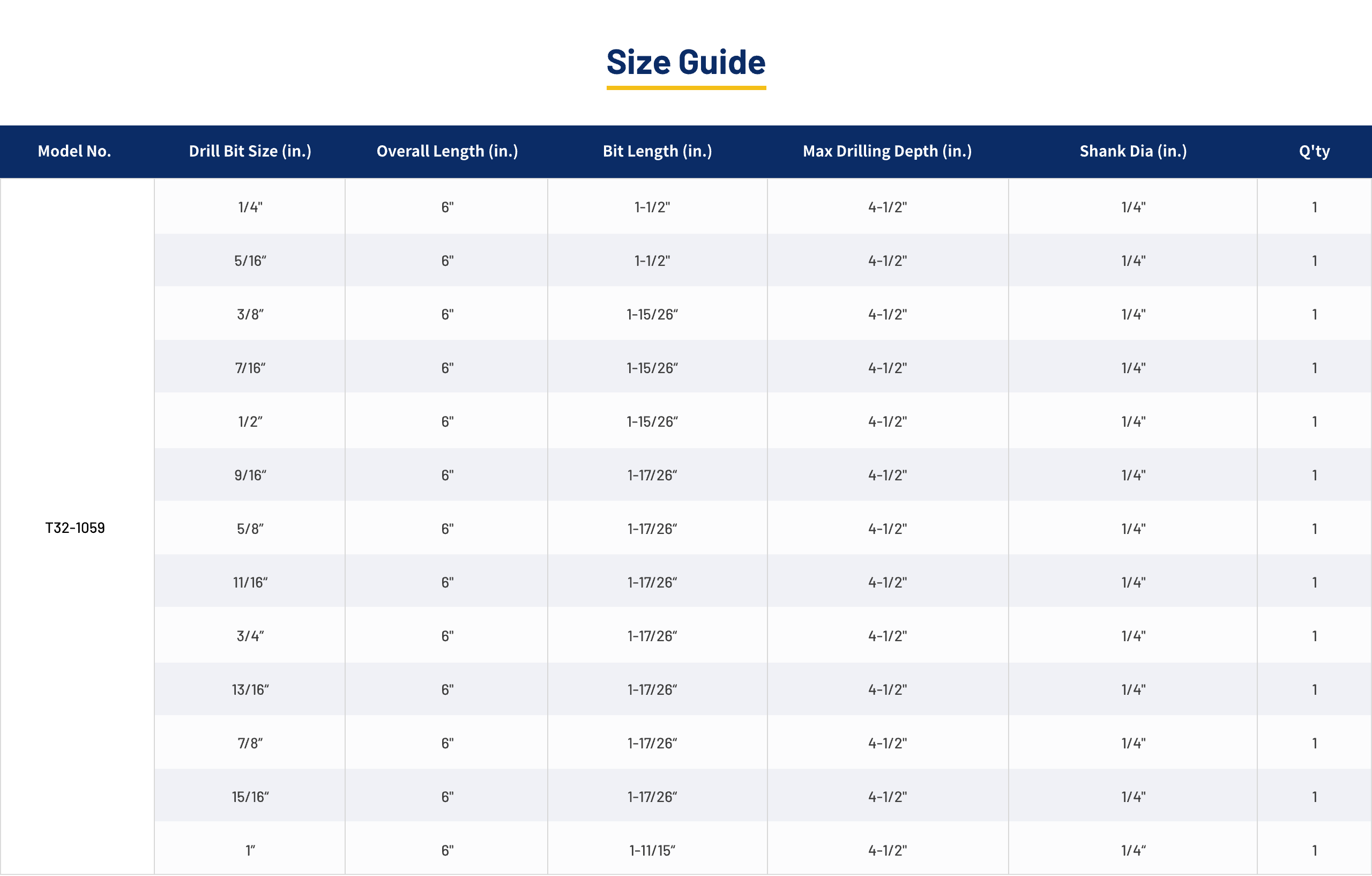This screenshot has height=876, width=1372.
Task: Select the 5/16" drill bit size cell
Action: point(250,261)
